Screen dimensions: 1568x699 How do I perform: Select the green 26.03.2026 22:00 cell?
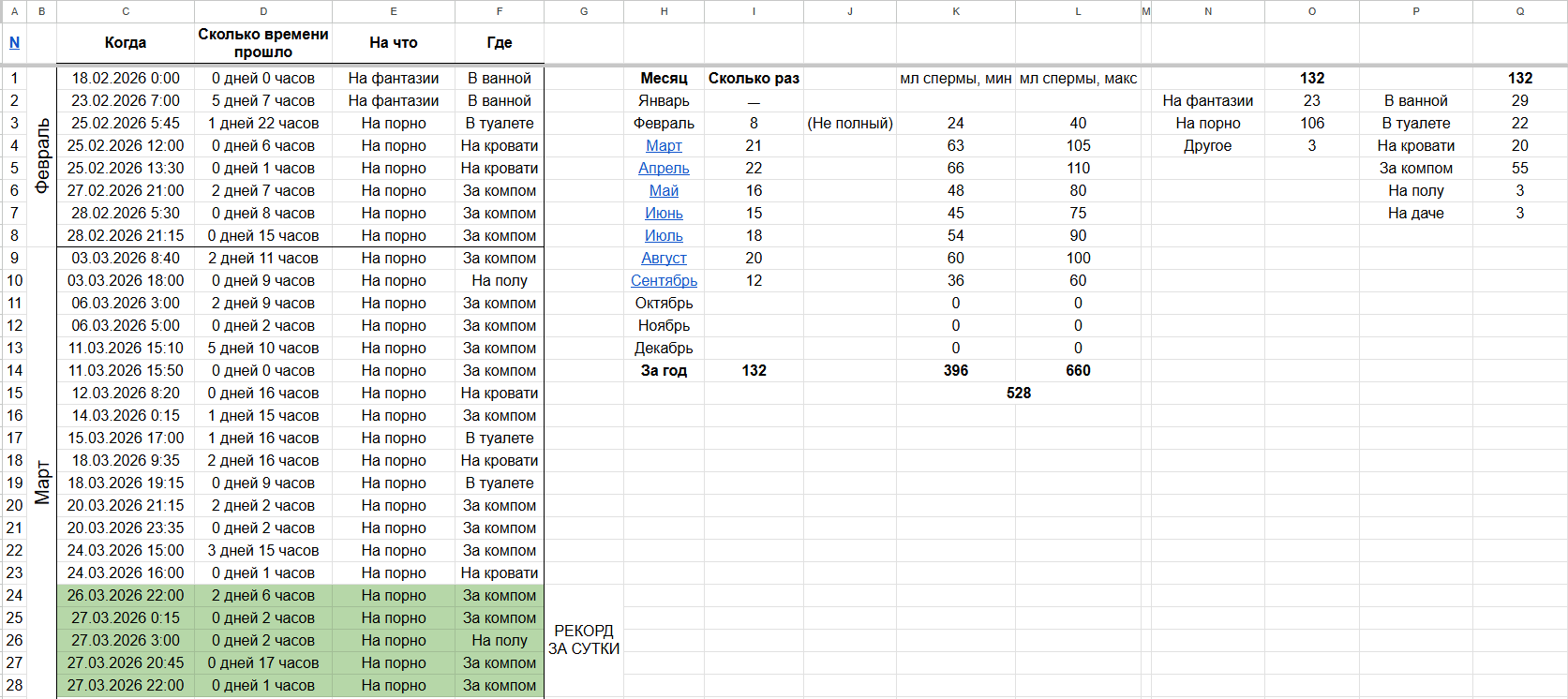point(126,595)
